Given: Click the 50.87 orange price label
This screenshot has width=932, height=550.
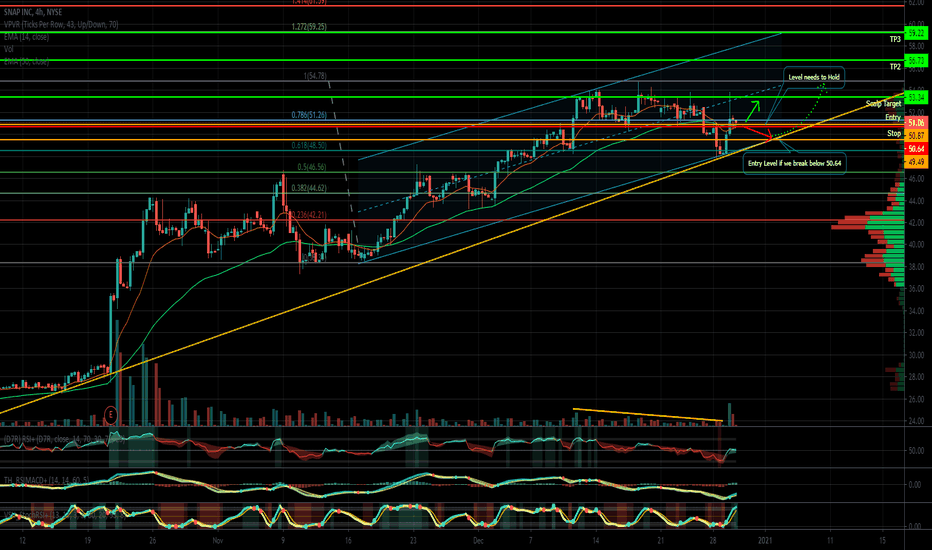Looking at the screenshot, I should (916, 136).
